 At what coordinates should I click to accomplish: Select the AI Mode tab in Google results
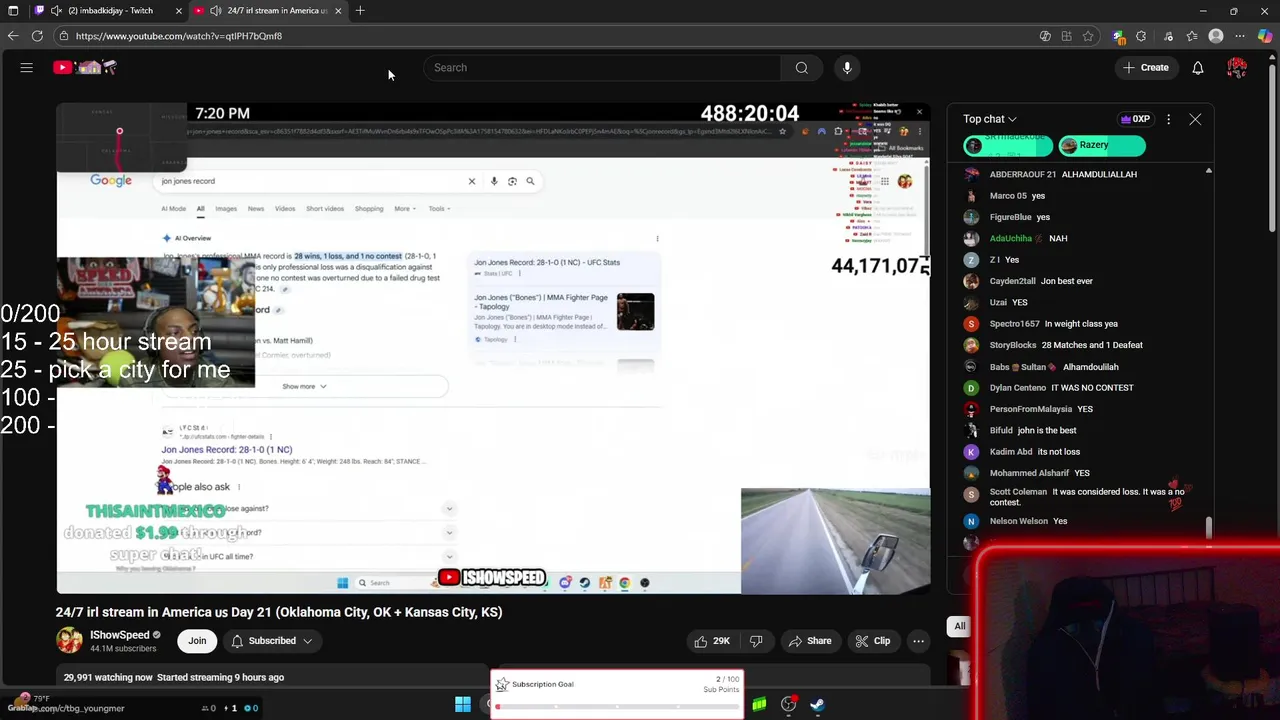[x=174, y=209]
